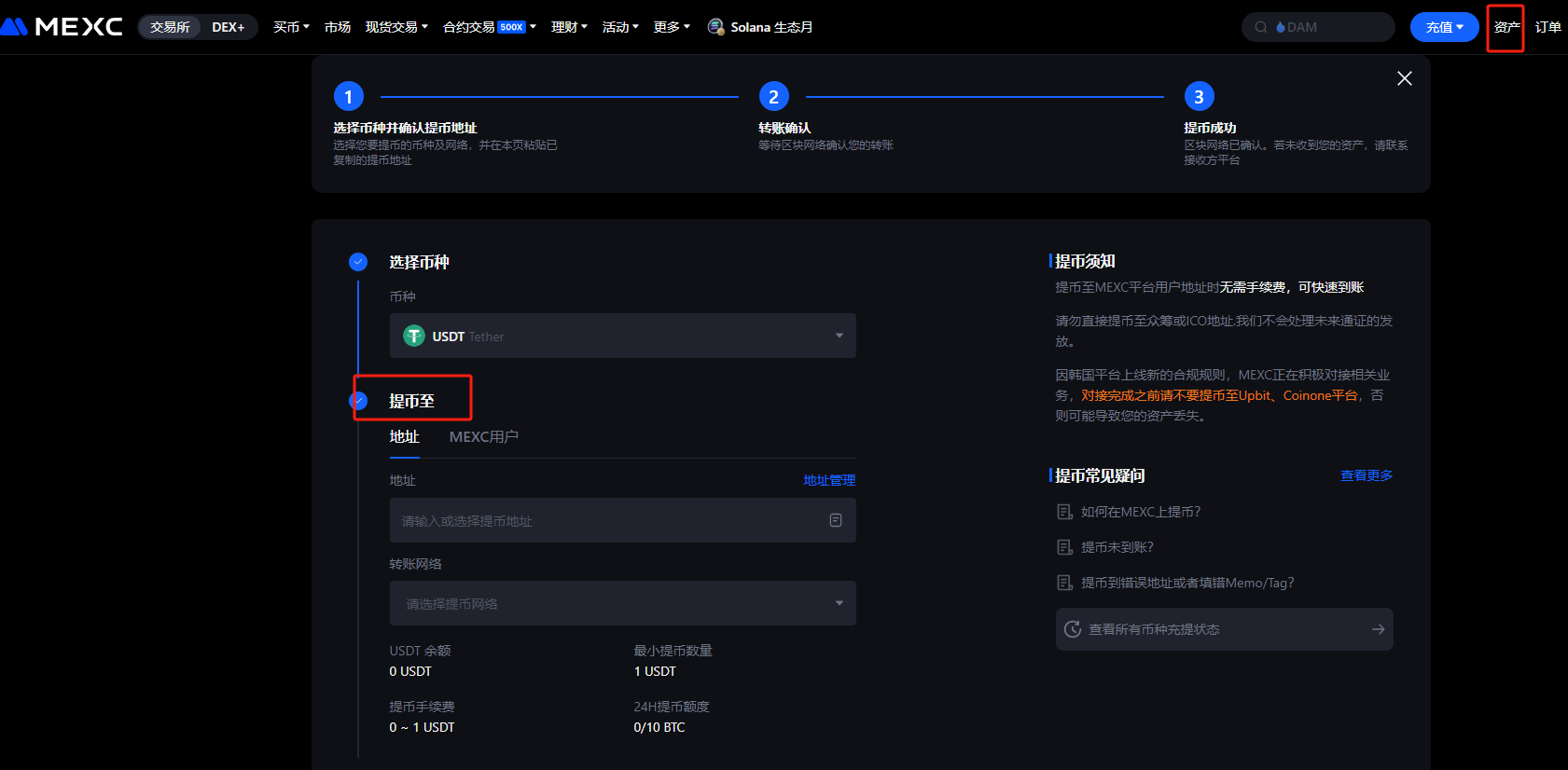Click the 选择币种 step checkmark
1568x770 pixels.
click(358, 262)
